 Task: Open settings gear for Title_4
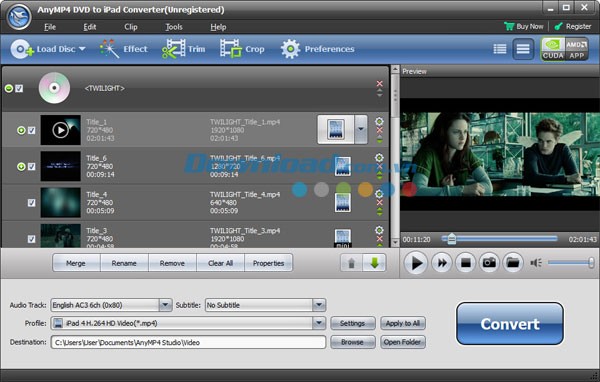[379, 194]
